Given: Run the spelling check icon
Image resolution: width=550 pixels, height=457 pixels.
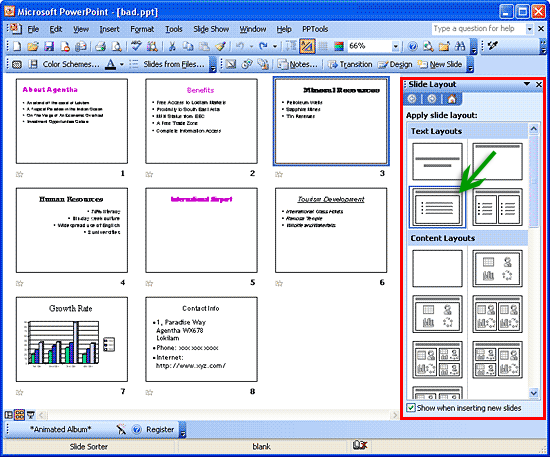Looking at the screenshot, I should pos(136,46).
